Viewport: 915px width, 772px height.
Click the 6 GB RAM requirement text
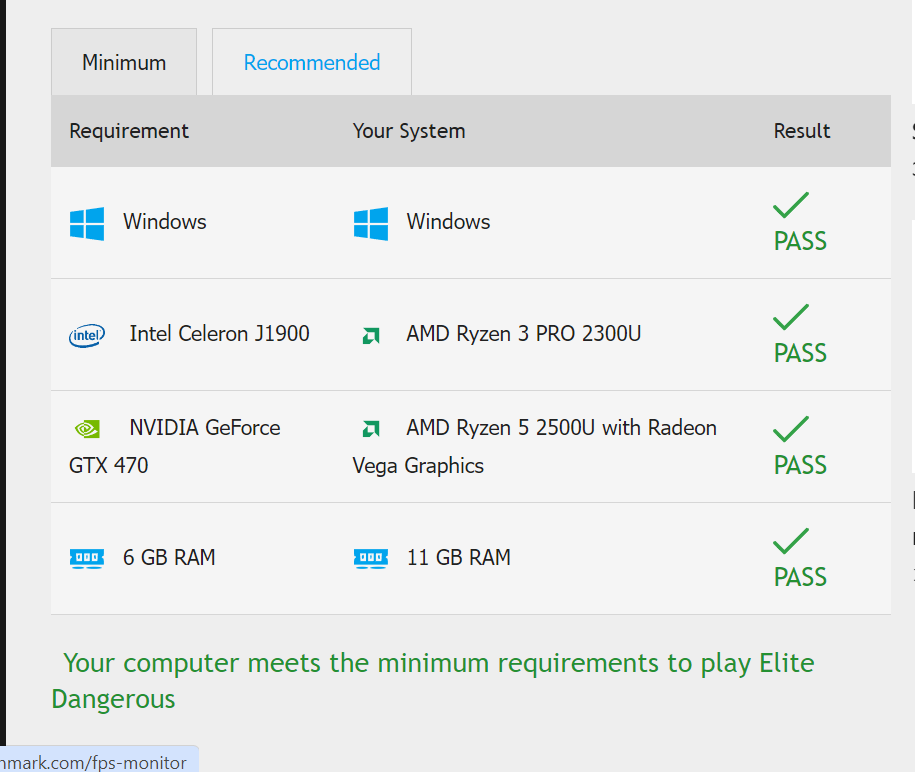coord(169,557)
